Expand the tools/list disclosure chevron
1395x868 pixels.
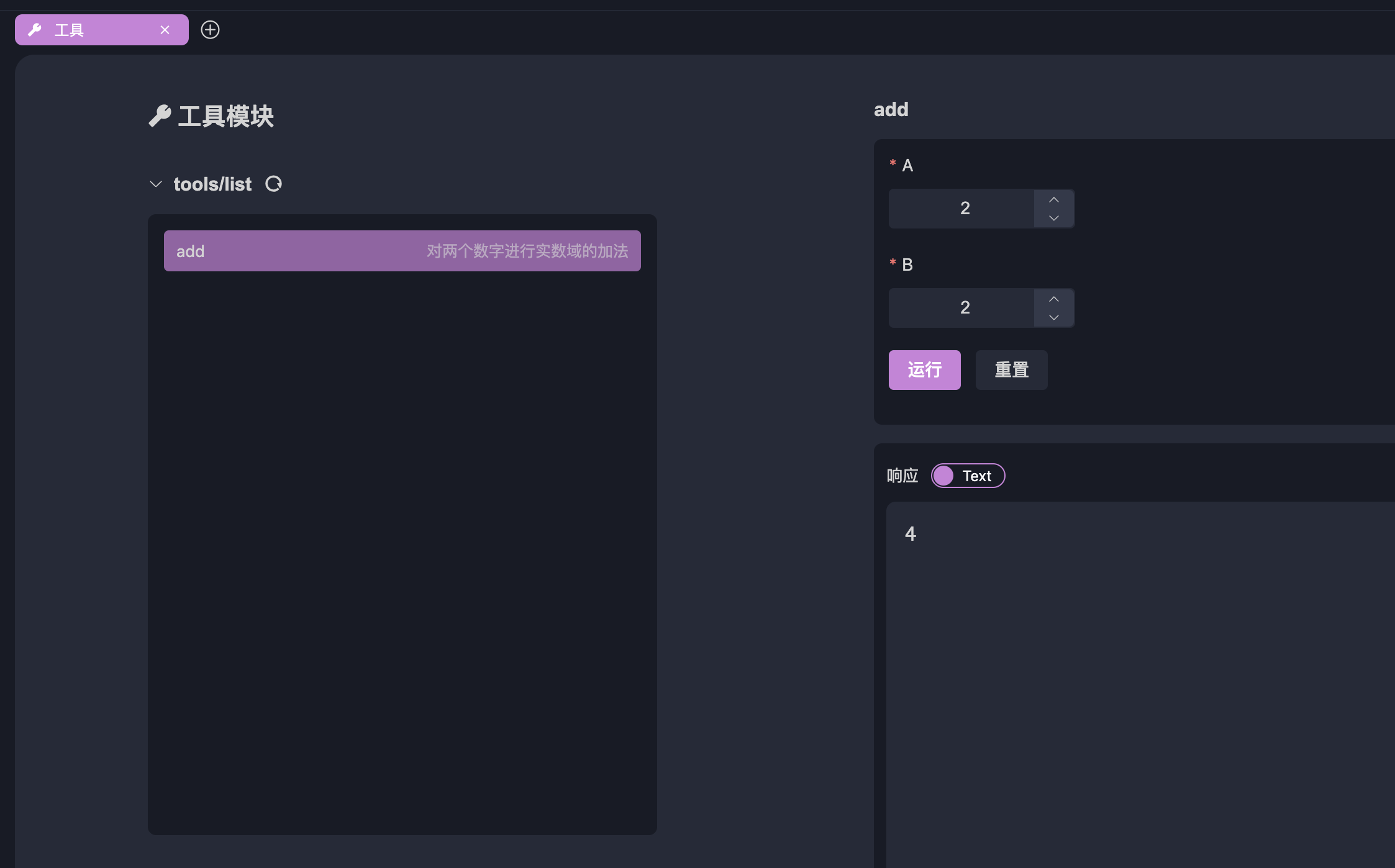[156, 184]
